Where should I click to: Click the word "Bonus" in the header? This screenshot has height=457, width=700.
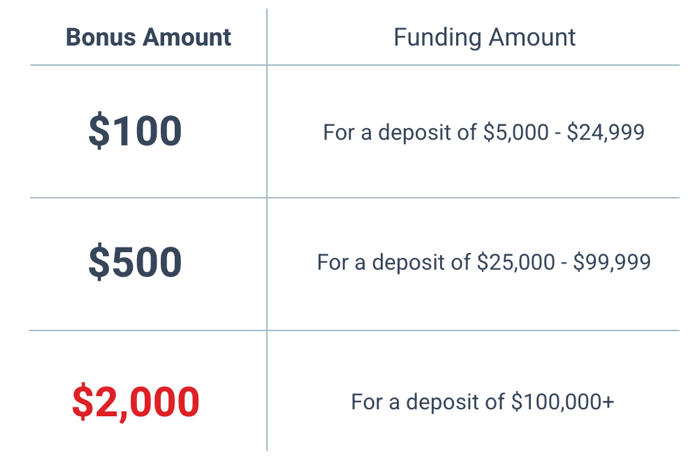point(100,37)
